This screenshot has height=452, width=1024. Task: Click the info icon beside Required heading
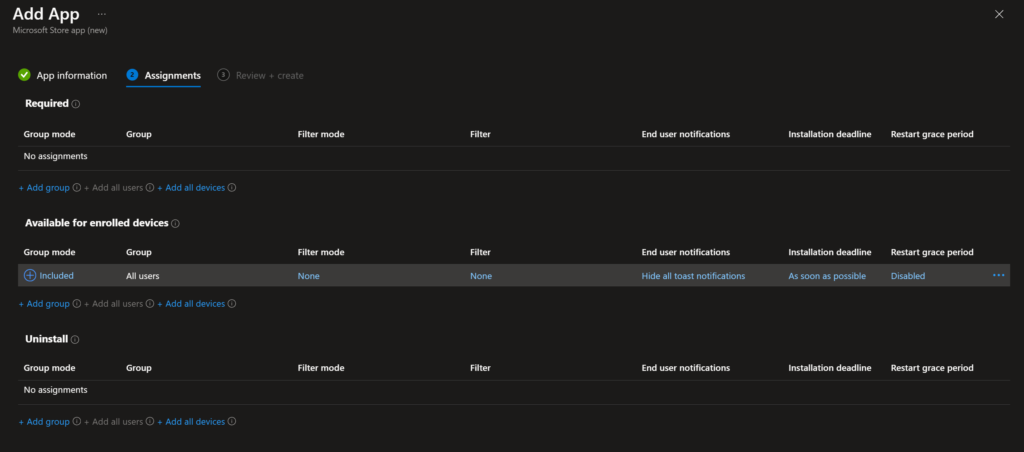(76, 104)
